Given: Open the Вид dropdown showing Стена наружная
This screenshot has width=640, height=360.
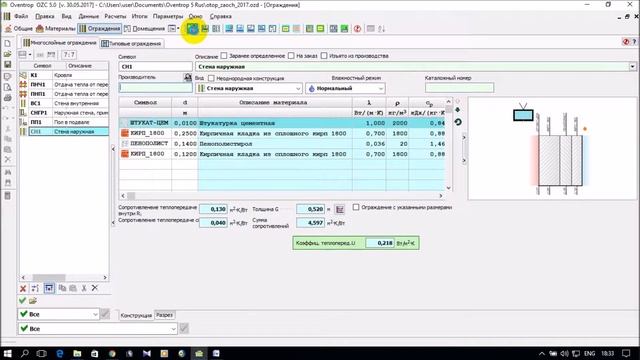Looking at the screenshot, I should tap(249, 88).
